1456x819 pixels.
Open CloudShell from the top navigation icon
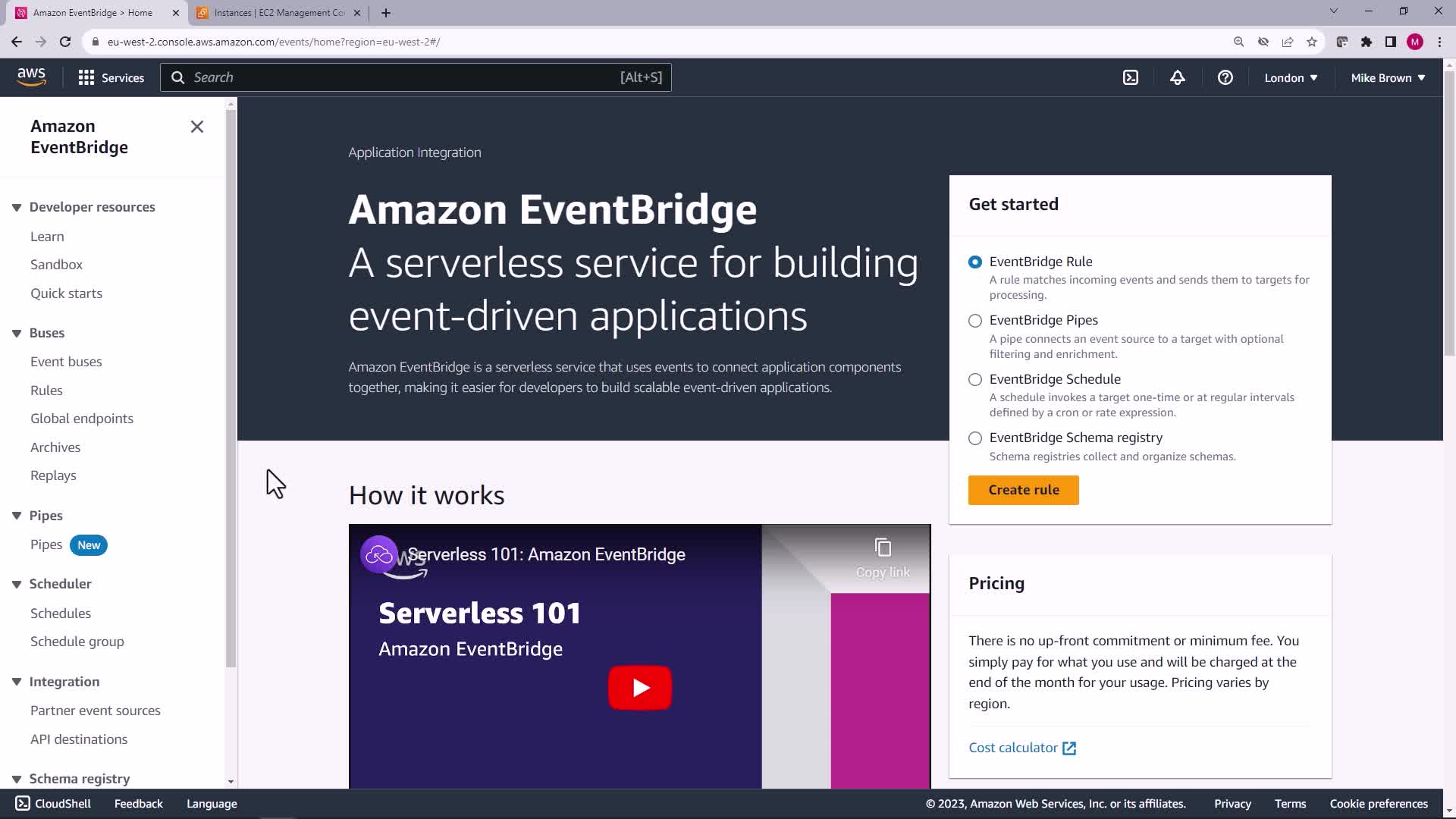click(x=1130, y=77)
